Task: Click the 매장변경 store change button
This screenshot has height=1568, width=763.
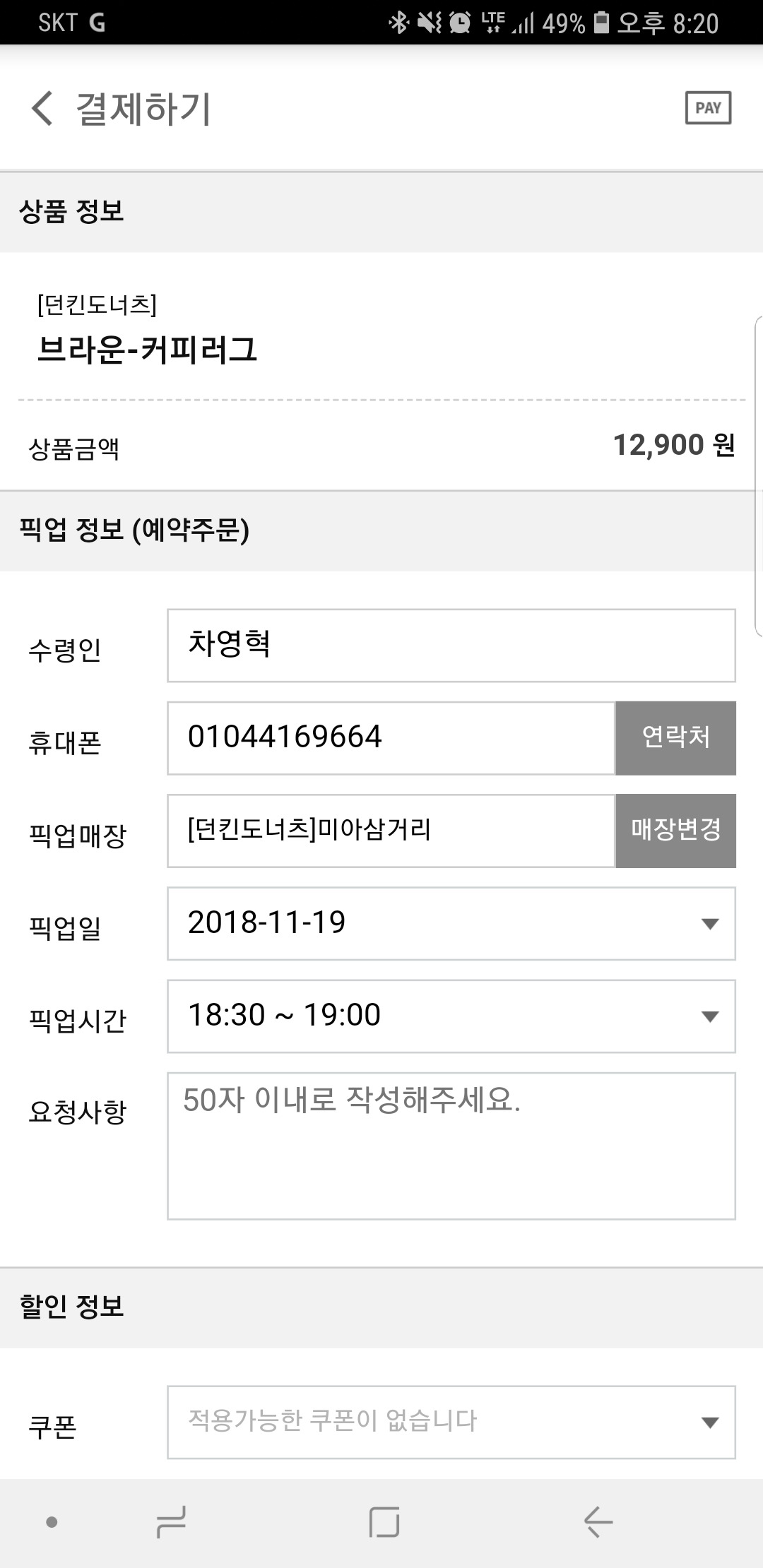Action: [675, 830]
